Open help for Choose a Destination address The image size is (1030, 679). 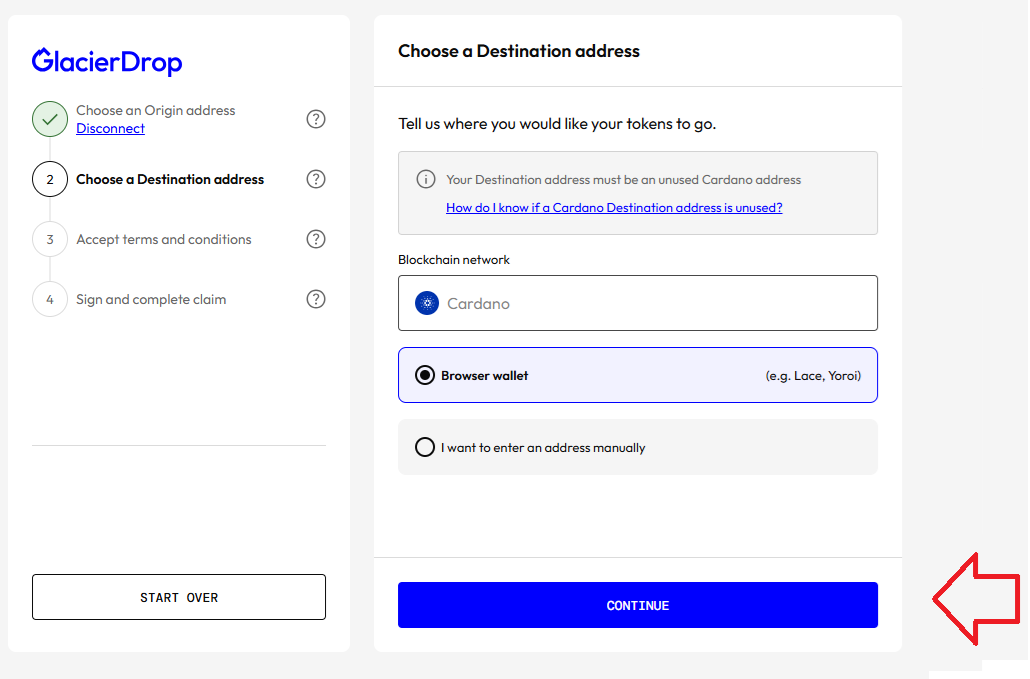[x=316, y=179]
